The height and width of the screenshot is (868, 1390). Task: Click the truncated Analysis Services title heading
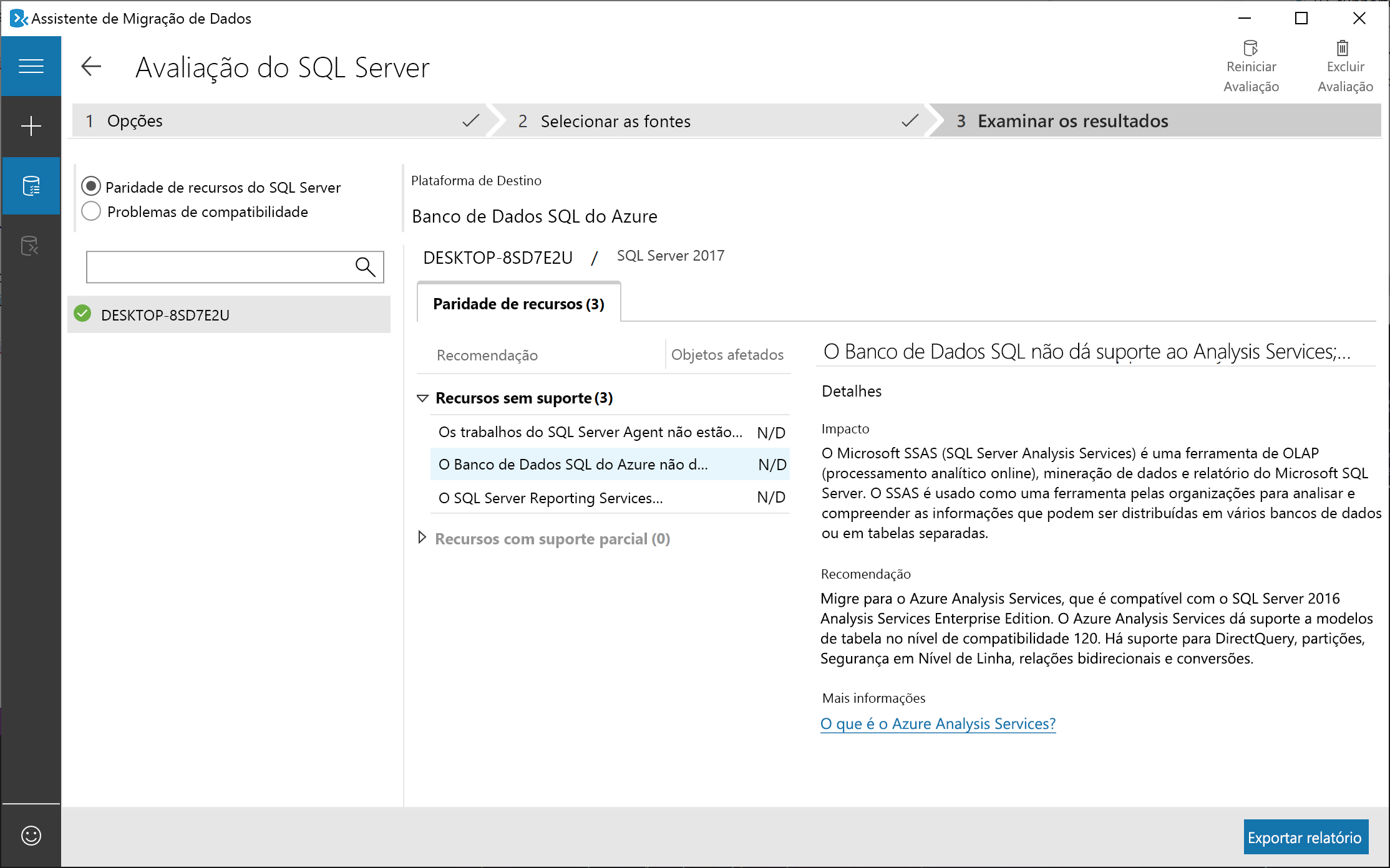[x=1087, y=352]
